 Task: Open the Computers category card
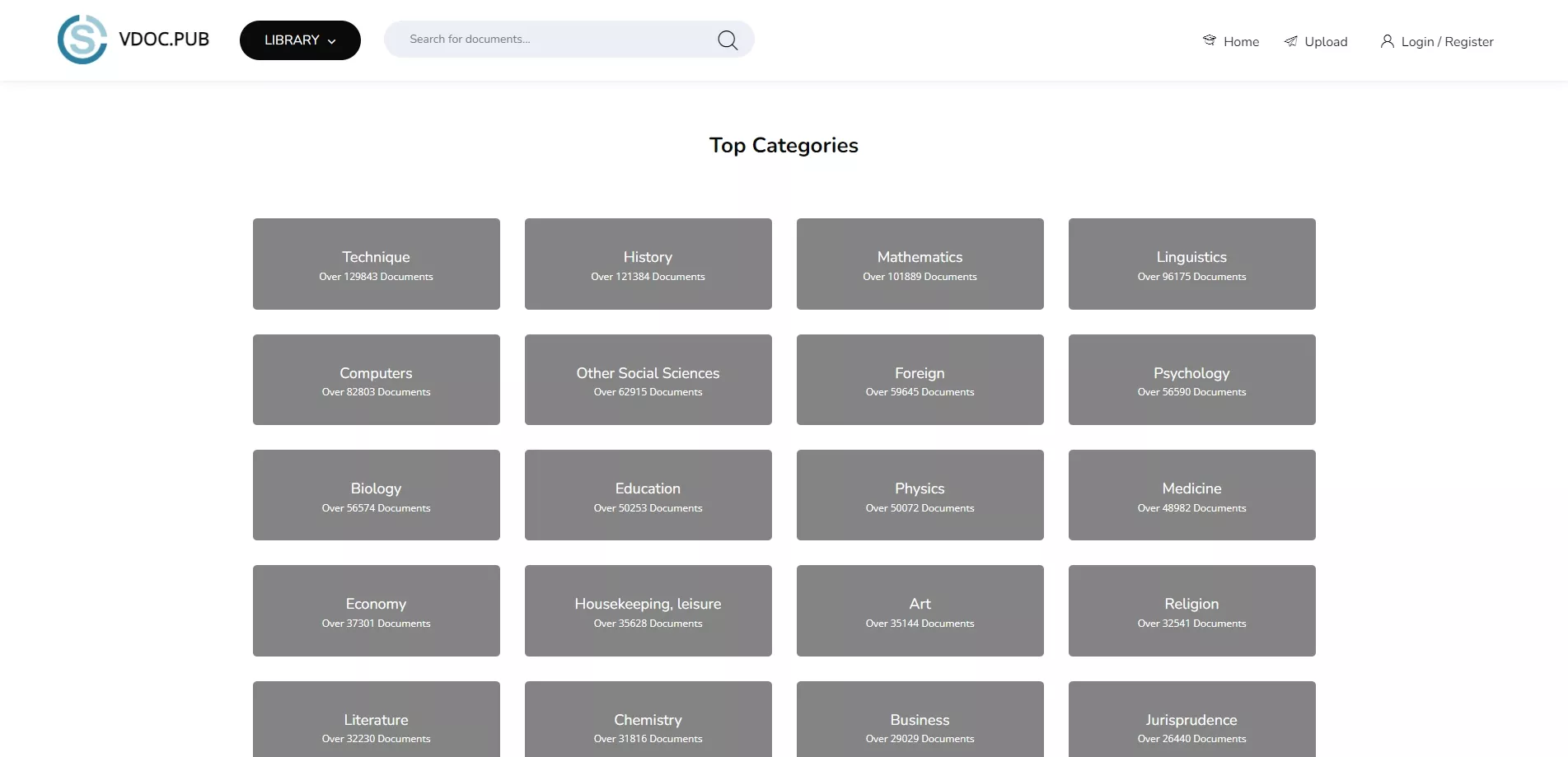click(x=377, y=380)
